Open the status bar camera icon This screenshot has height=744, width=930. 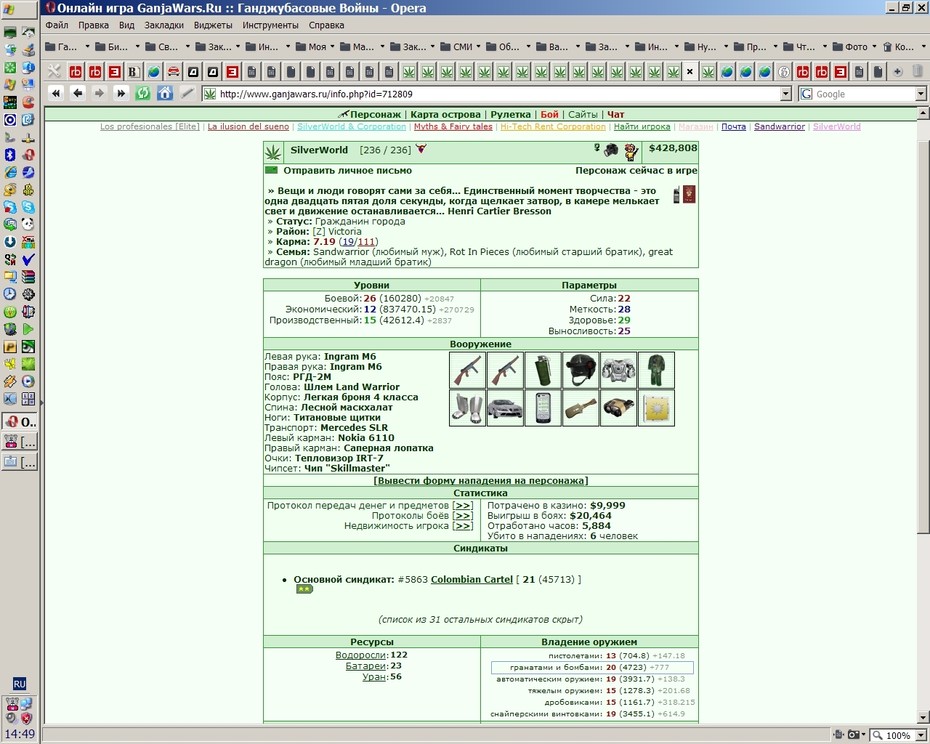pyautogui.click(x=854, y=735)
